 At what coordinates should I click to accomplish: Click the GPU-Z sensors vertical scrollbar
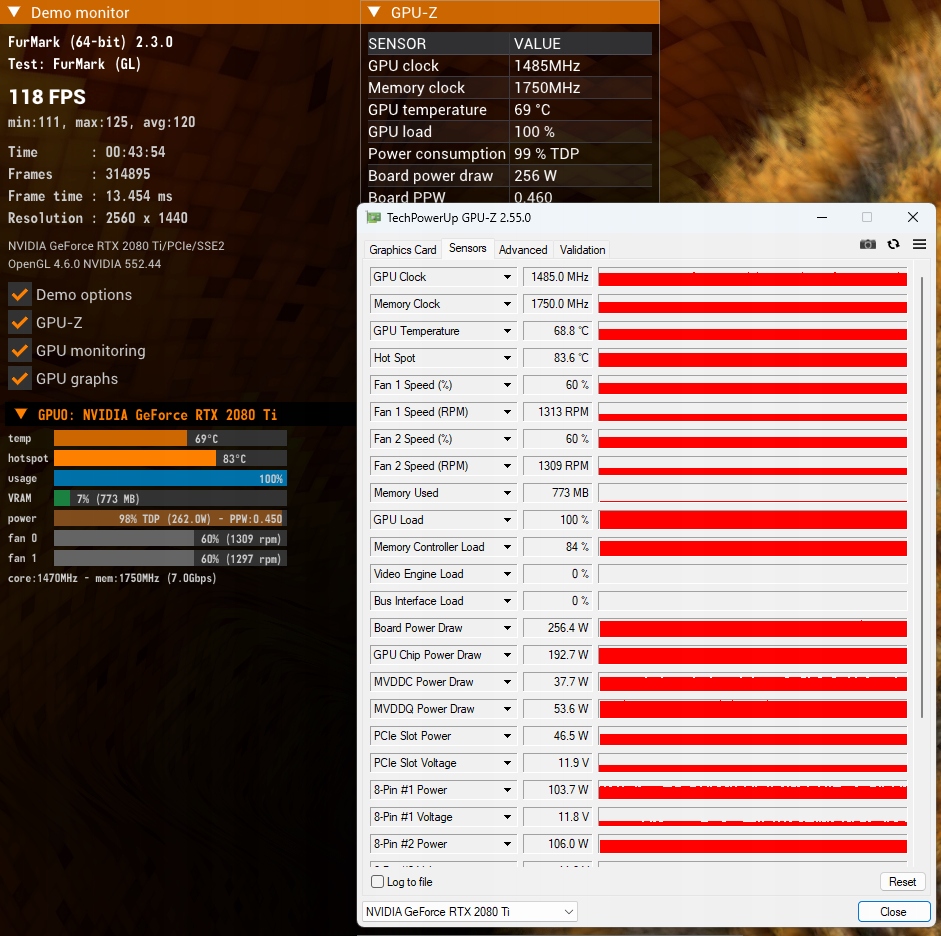click(922, 495)
